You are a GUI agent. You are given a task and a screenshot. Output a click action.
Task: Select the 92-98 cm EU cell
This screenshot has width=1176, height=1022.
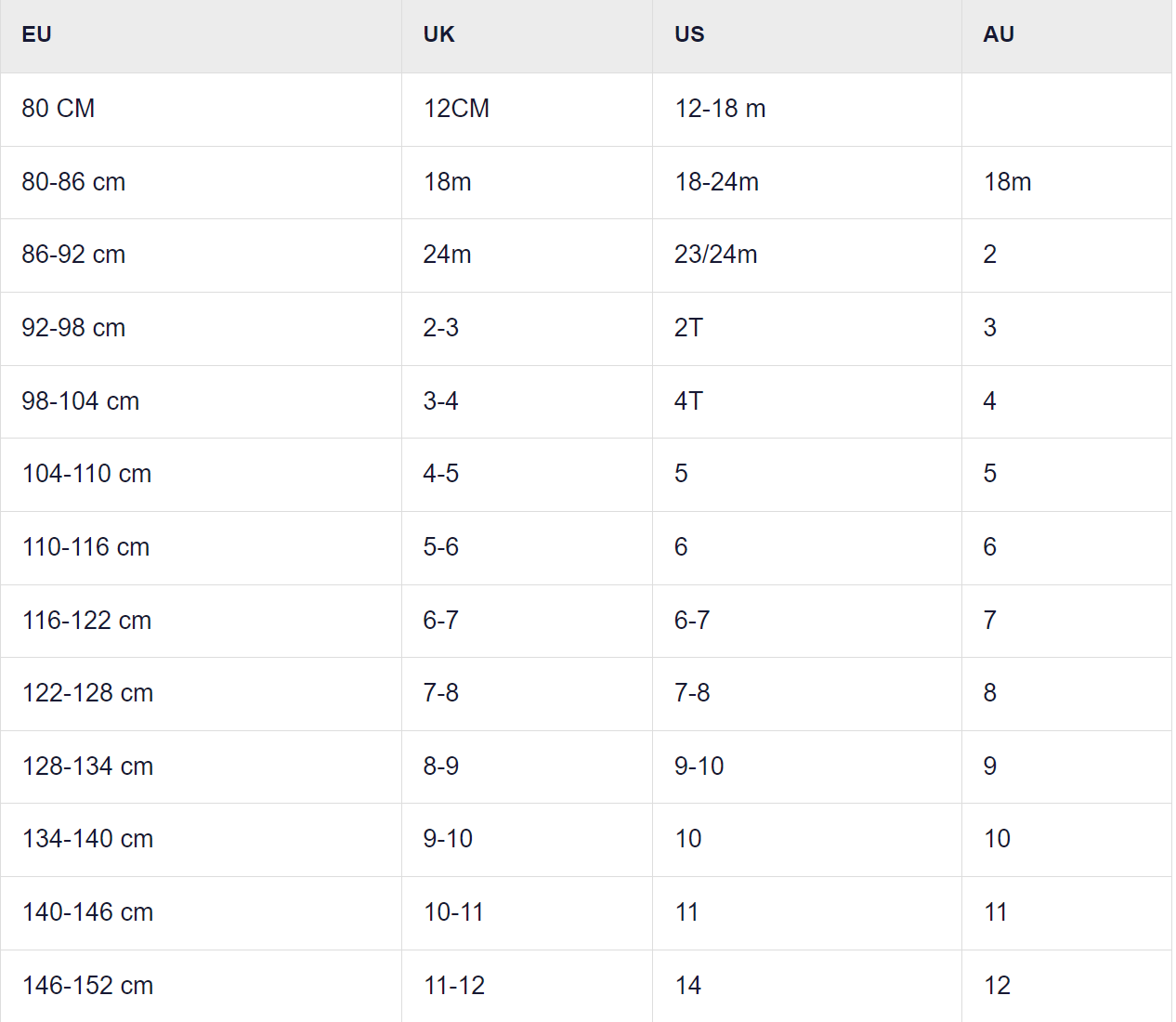pyautogui.click(x=73, y=328)
